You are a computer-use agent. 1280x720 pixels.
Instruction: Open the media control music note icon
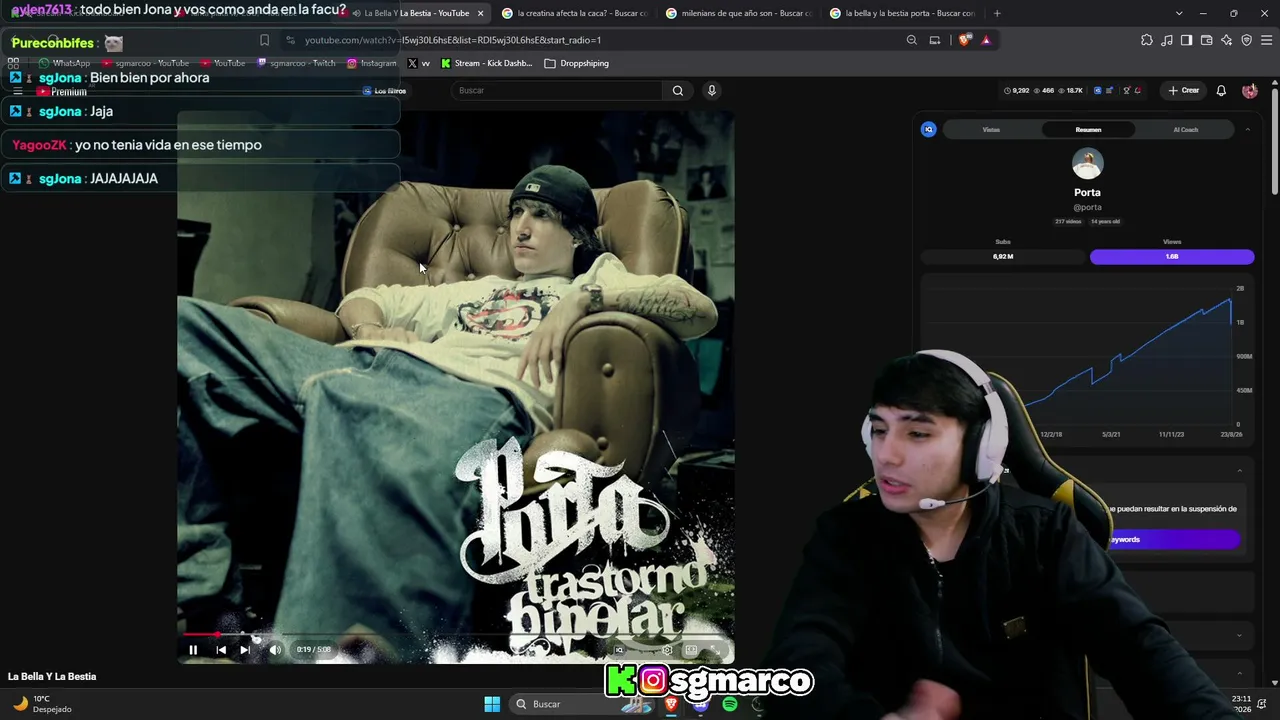click(1167, 40)
